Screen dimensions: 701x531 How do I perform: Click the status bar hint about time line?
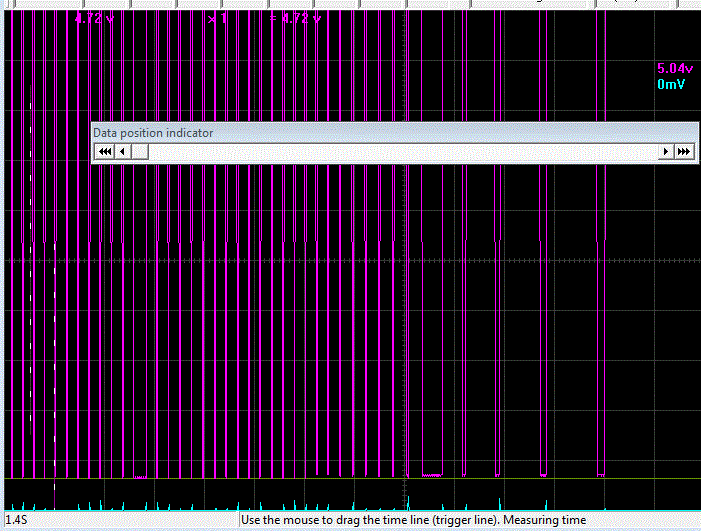coord(413,520)
